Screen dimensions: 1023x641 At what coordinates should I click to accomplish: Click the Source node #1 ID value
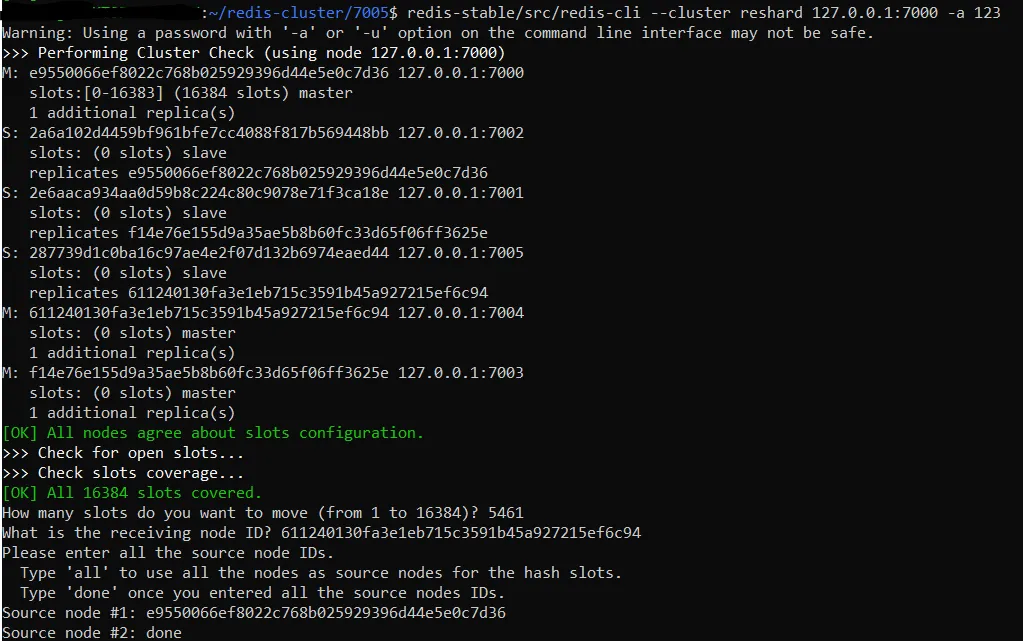326,613
